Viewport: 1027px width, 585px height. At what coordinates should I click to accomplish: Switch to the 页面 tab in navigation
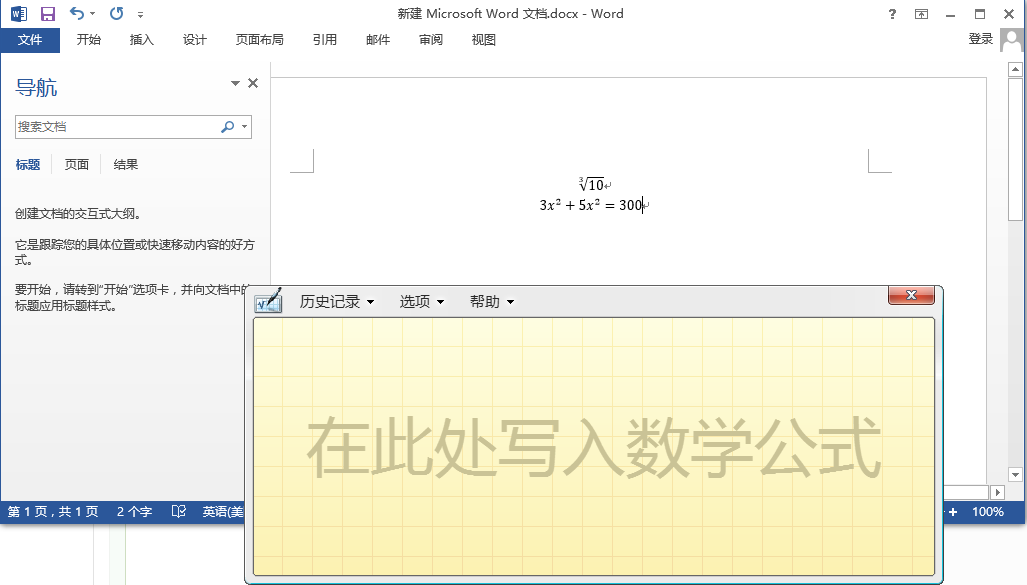point(77,165)
